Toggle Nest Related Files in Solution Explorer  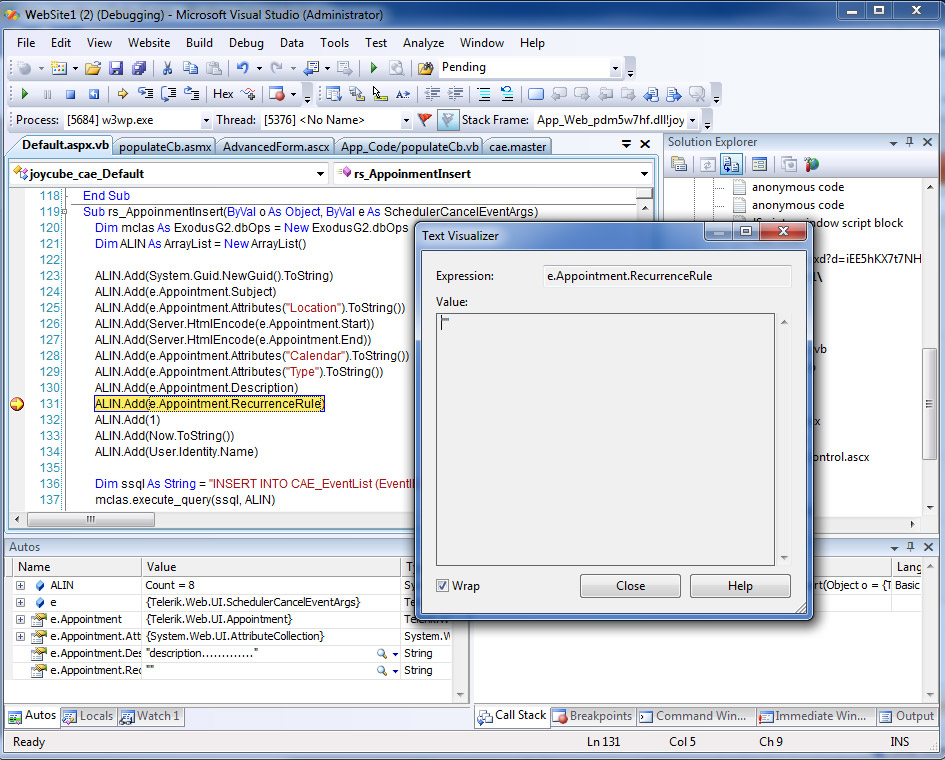731,164
